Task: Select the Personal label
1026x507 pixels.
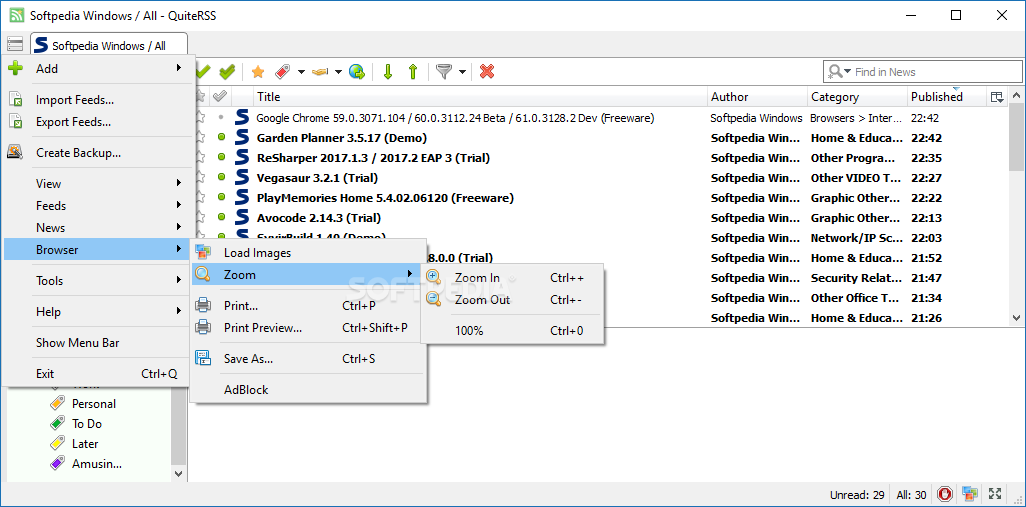Action: click(94, 404)
